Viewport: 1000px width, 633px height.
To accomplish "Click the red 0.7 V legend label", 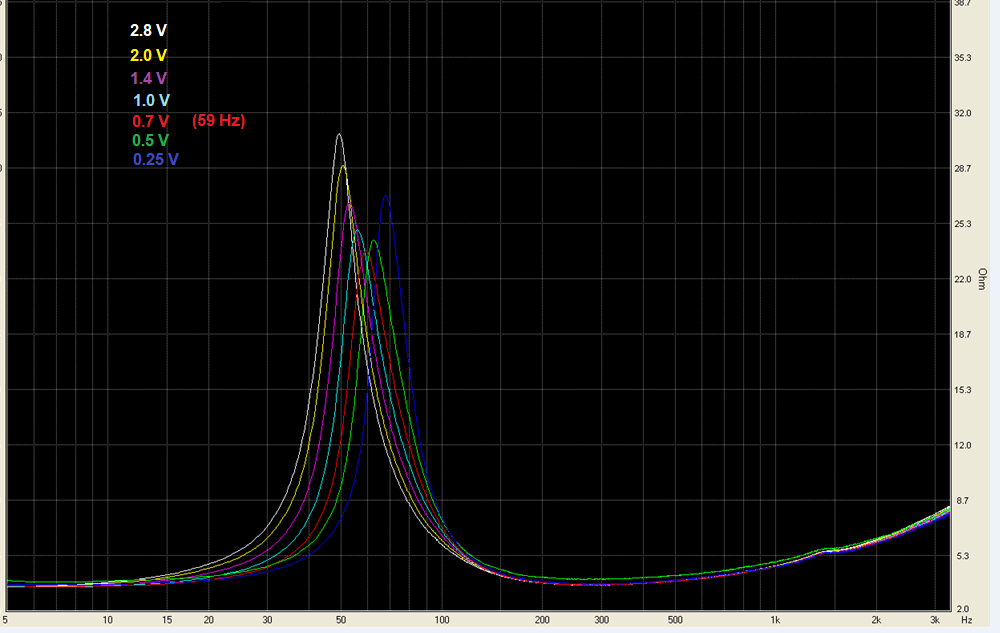I will [151, 121].
